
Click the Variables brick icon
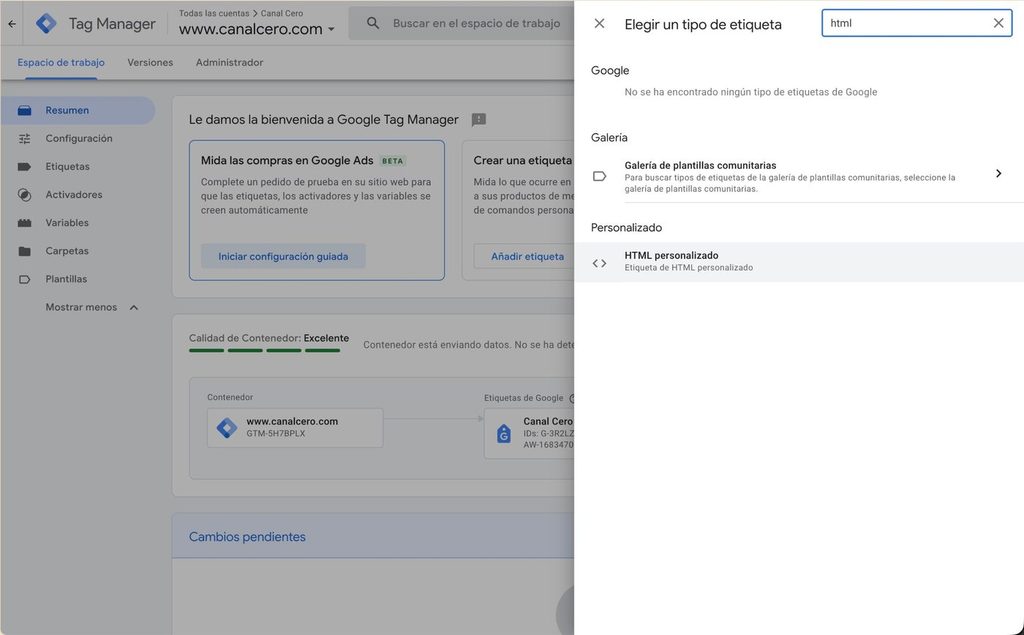[x=24, y=223]
